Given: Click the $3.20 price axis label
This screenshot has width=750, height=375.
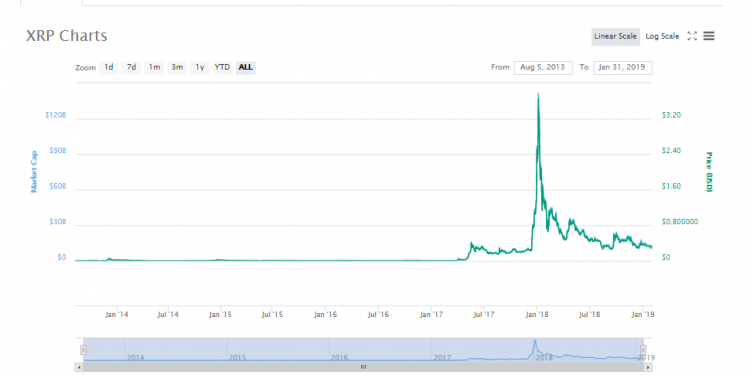Looking at the screenshot, I should click(671, 115).
